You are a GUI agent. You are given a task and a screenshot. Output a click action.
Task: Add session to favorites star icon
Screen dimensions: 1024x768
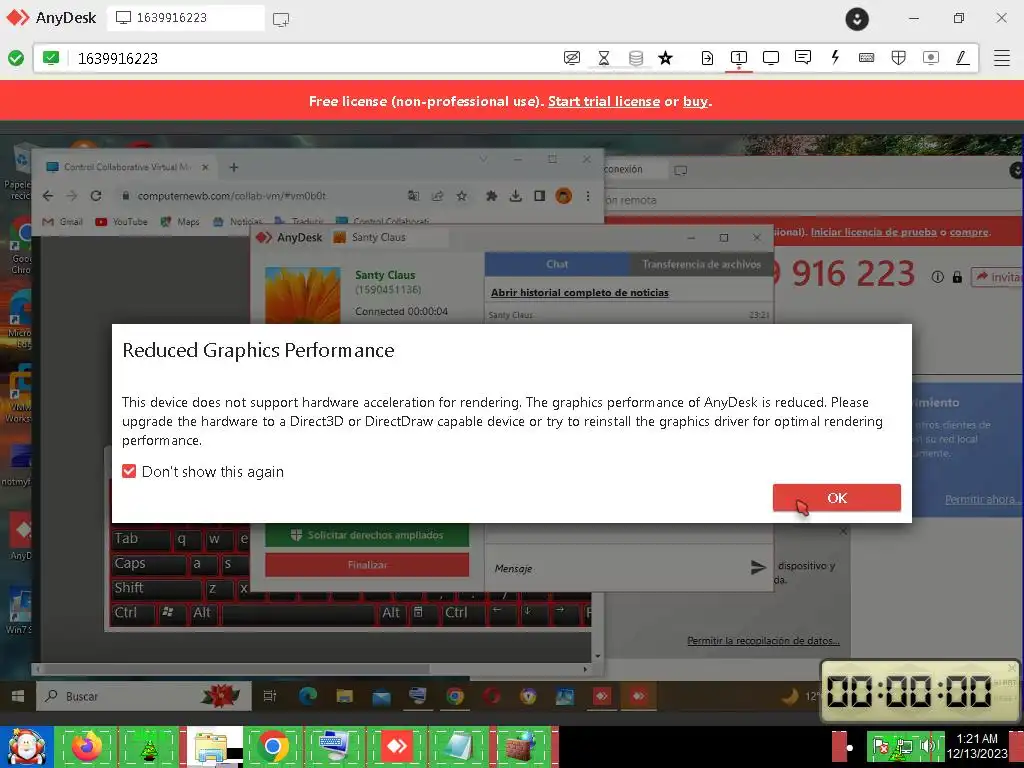click(x=665, y=58)
